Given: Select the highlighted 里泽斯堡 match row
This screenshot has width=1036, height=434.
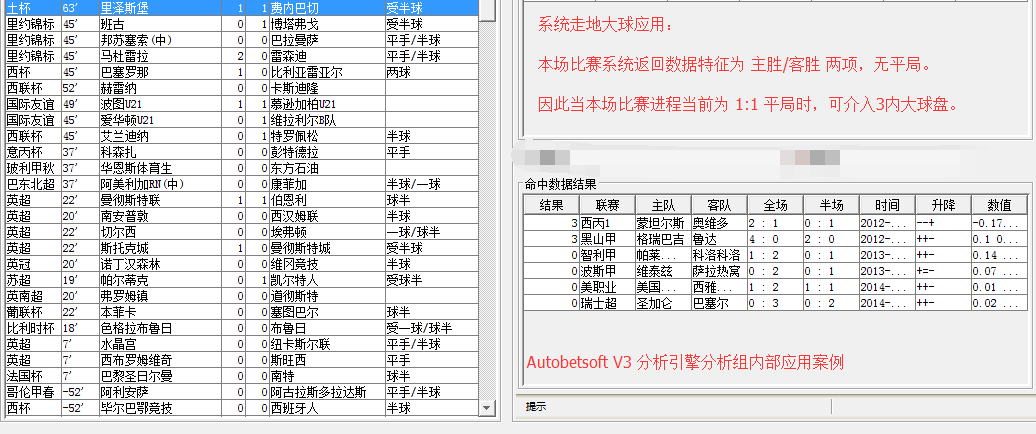Looking at the screenshot, I should tap(240, 7).
